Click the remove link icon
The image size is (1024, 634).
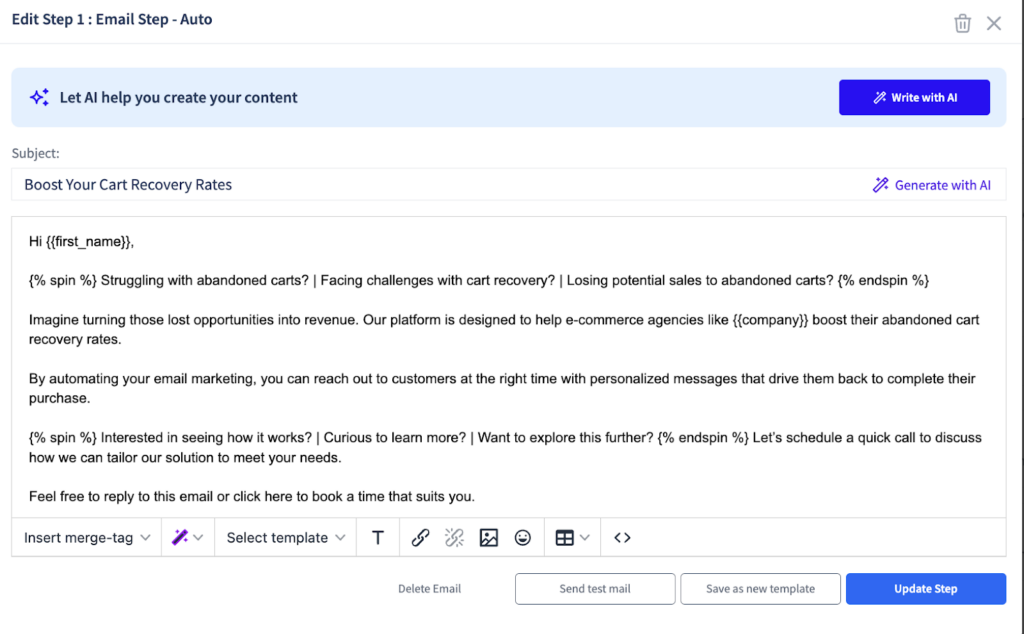[x=455, y=537]
